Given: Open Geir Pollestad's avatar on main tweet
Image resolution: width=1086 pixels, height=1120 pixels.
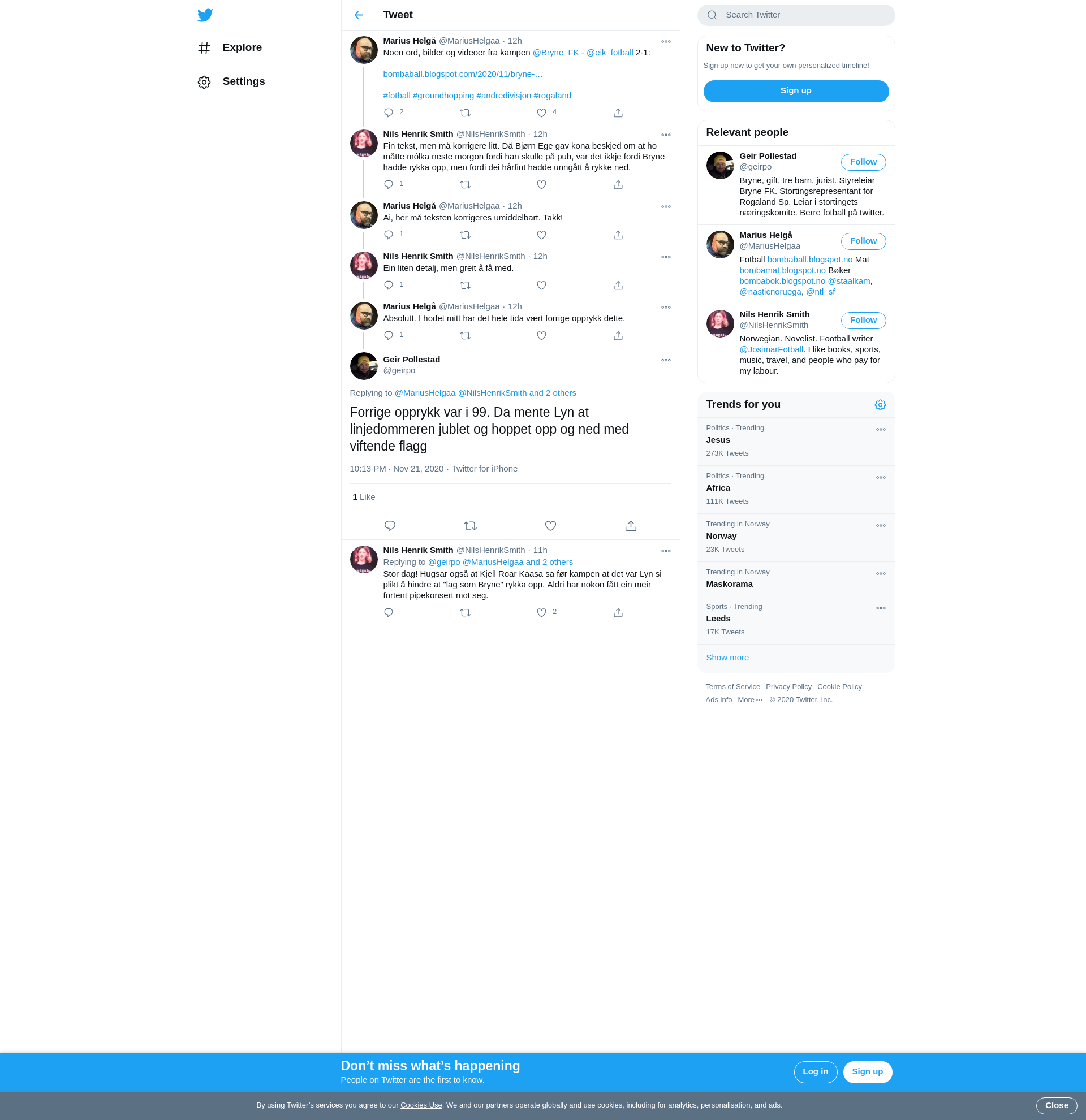Looking at the screenshot, I should pos(364,366).
